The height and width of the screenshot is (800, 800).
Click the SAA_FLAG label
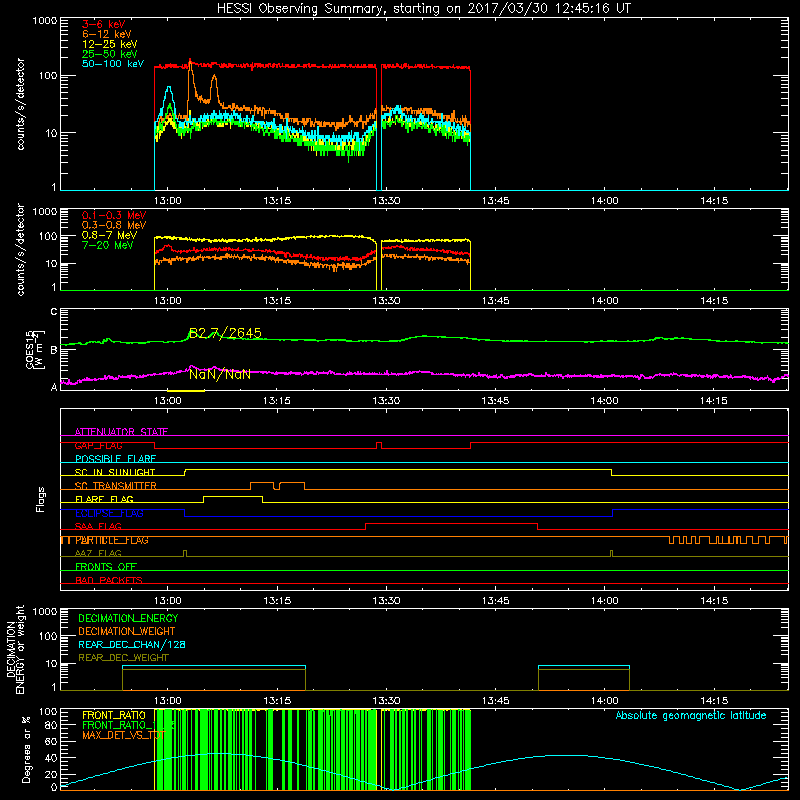click(98, 526)
